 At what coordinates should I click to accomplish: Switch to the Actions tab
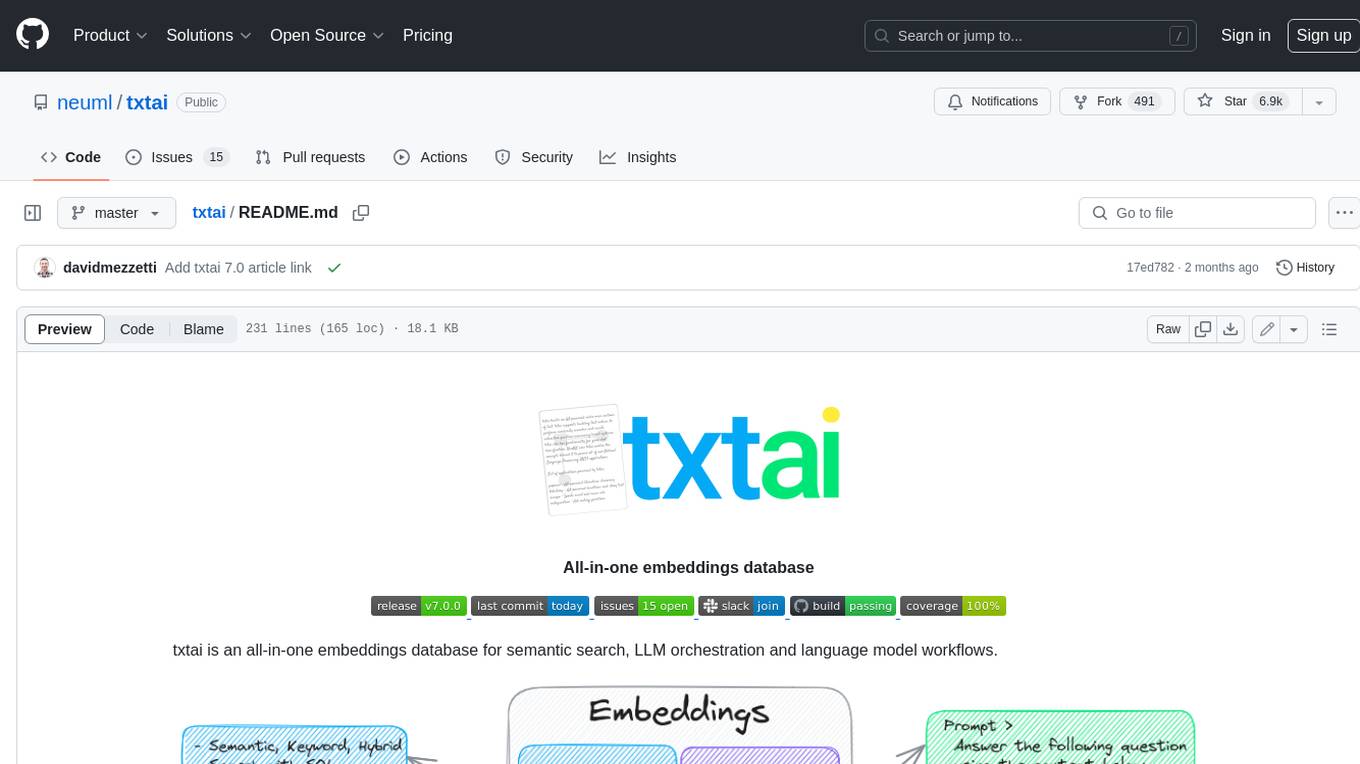coord(430,157)
